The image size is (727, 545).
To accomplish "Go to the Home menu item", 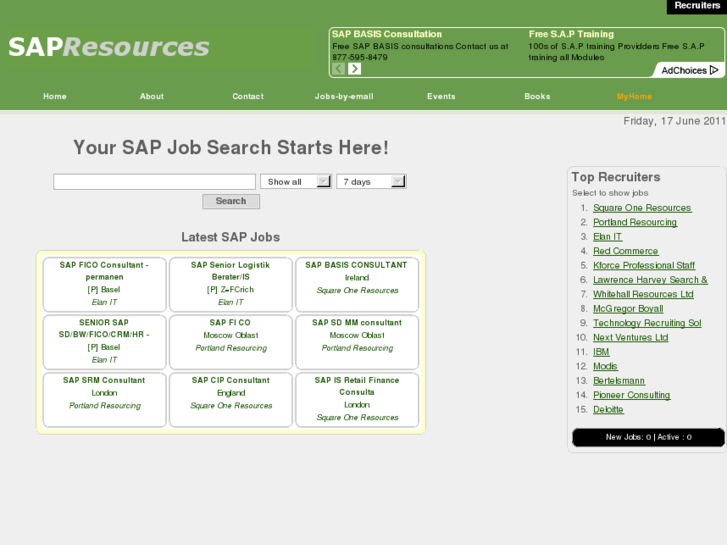I will coord(55,96).
